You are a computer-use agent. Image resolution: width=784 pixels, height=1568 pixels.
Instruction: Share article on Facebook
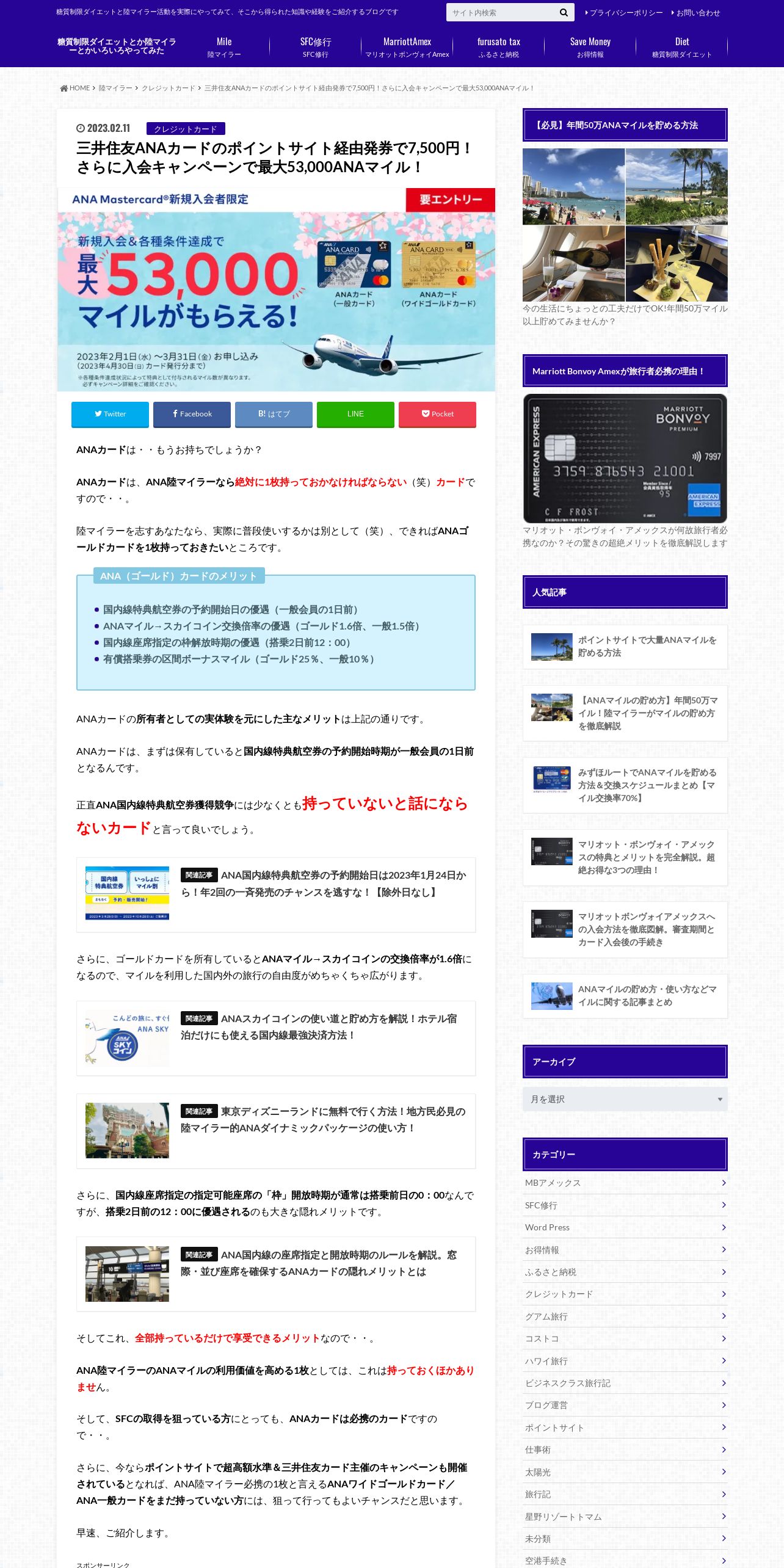[x=192, y=414]
